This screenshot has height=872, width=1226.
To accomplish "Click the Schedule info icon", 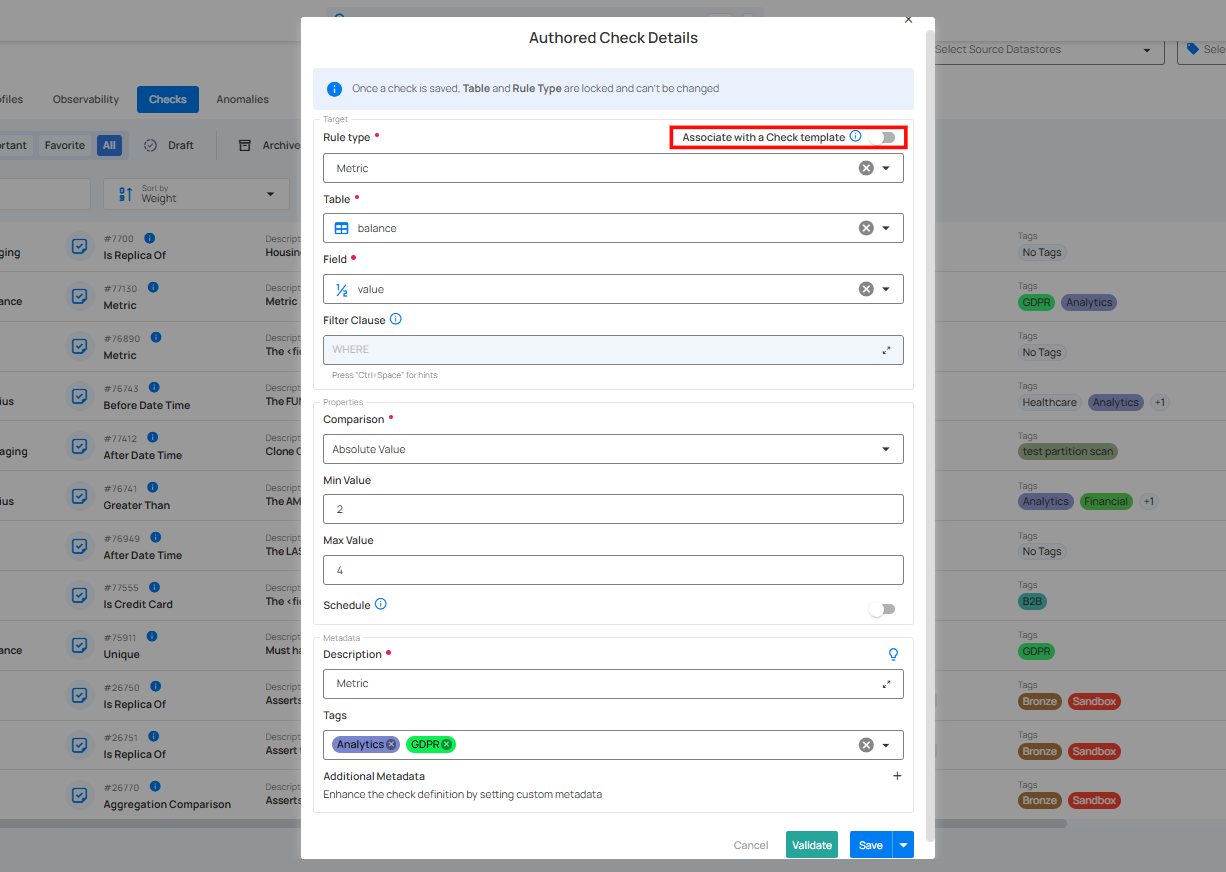I will click(x=381, y=604).
